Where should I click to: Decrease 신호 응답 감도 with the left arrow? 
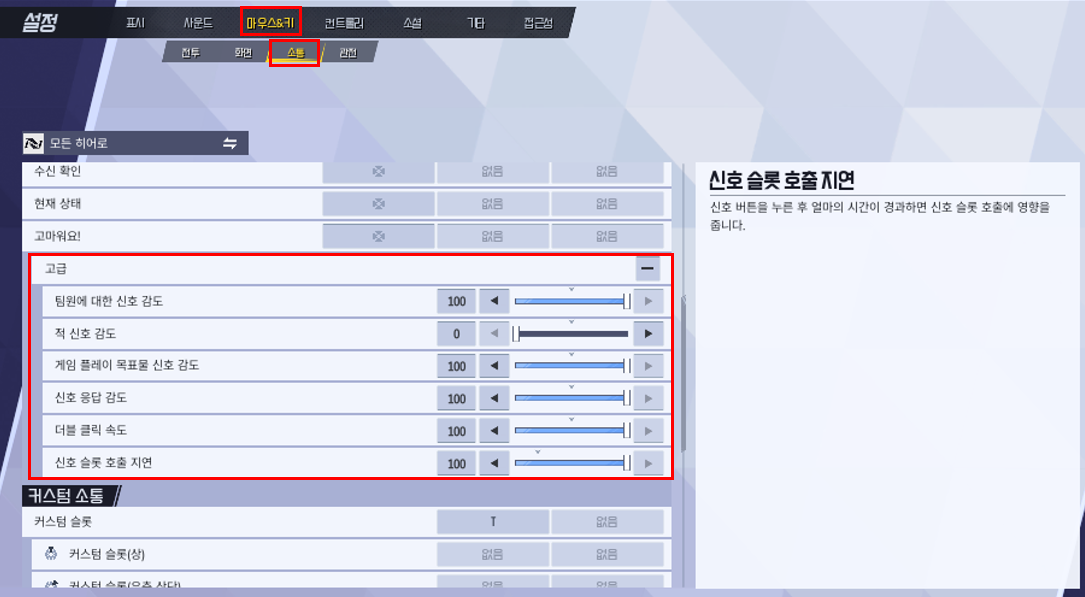[494, 398]
